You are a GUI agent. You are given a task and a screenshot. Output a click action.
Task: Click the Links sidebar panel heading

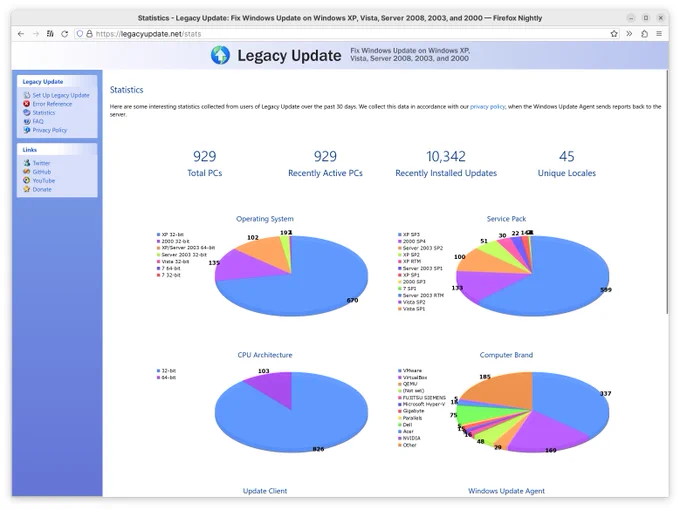click(x=29, y=150)
